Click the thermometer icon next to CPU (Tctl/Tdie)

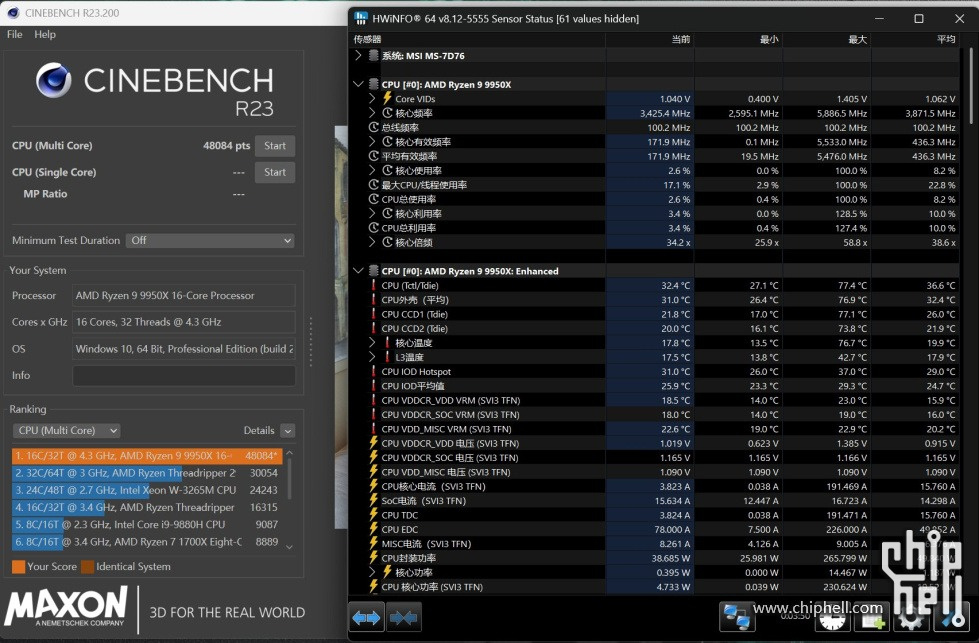click(373, 285)
